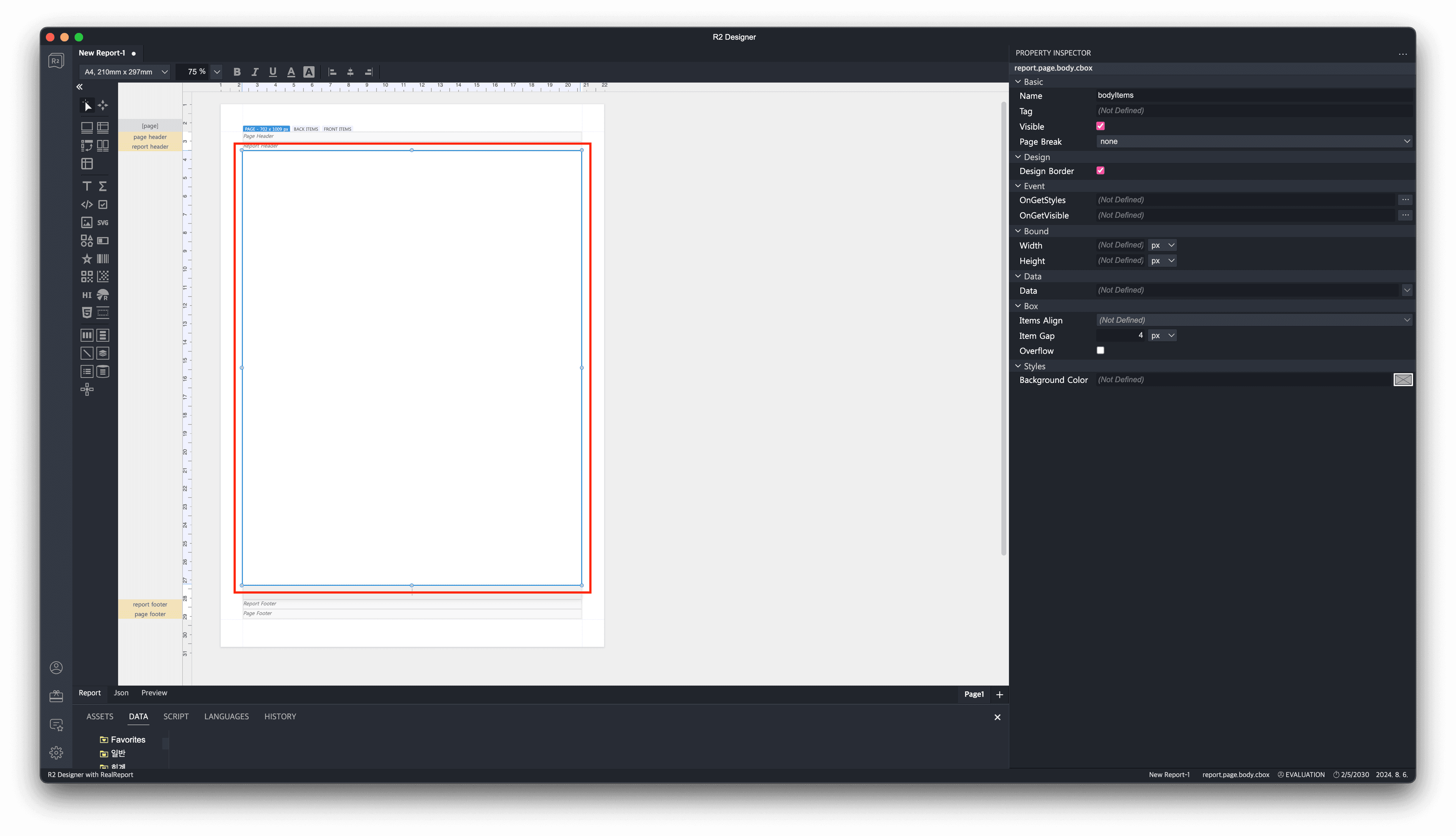Open the Item Gap unit dropdown
This screenshot has height=836, width=1456.
[1163, 335]
